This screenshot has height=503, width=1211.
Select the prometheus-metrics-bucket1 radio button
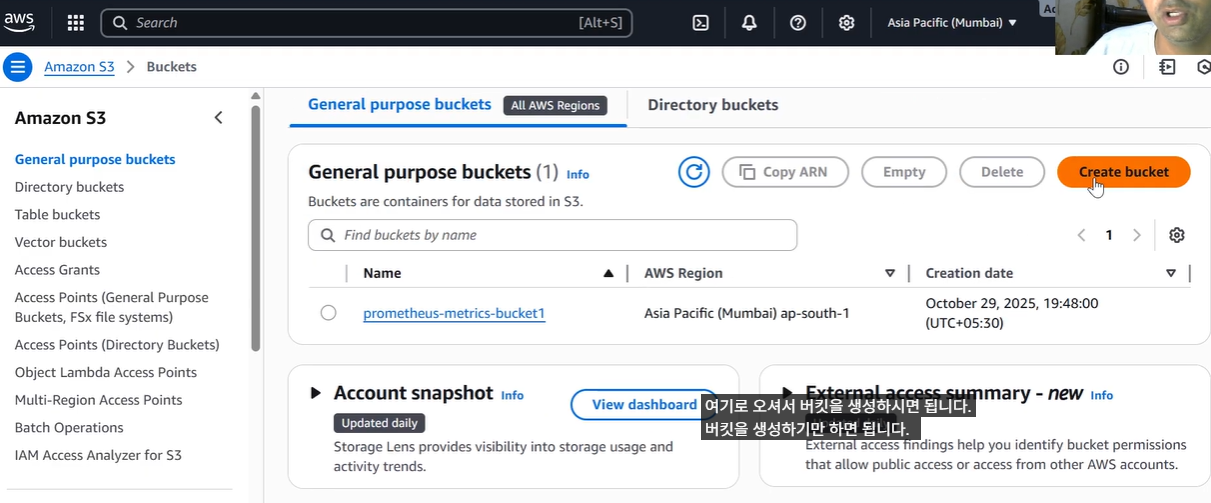pos(328,313)
